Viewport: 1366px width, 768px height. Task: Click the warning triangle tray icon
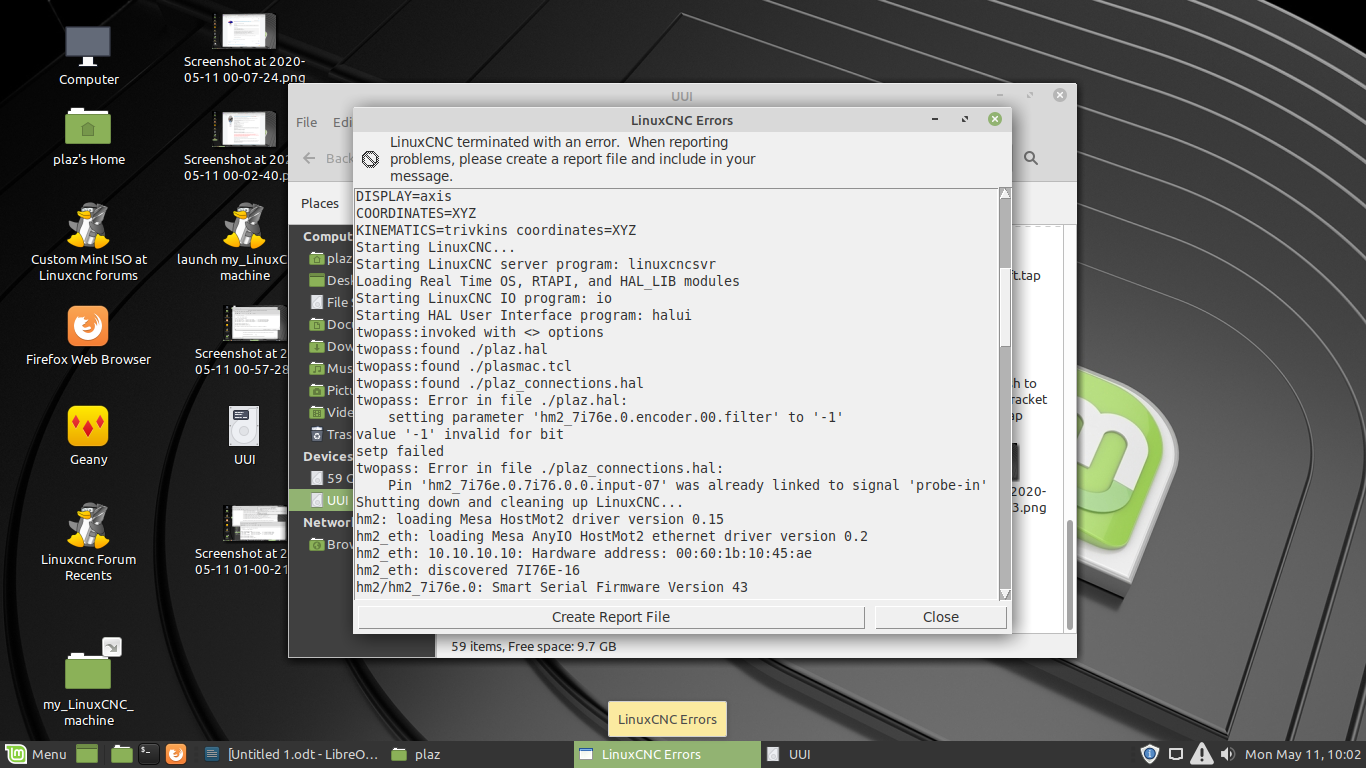click(1202, 754)
